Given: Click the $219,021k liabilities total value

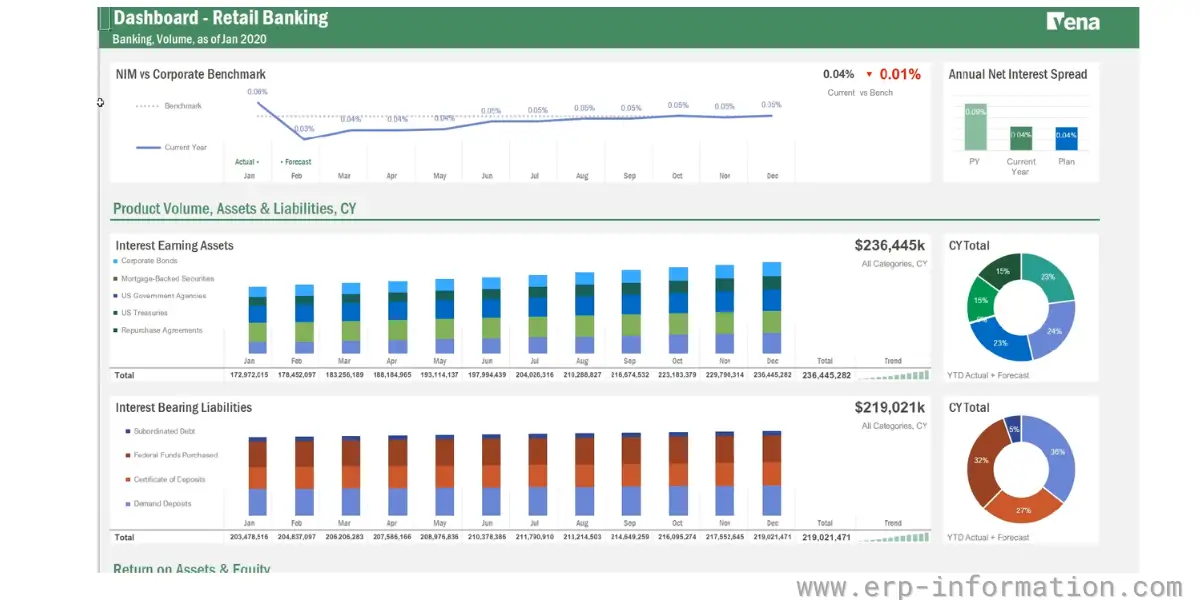Looking at the screenshot, I should 890,407.
